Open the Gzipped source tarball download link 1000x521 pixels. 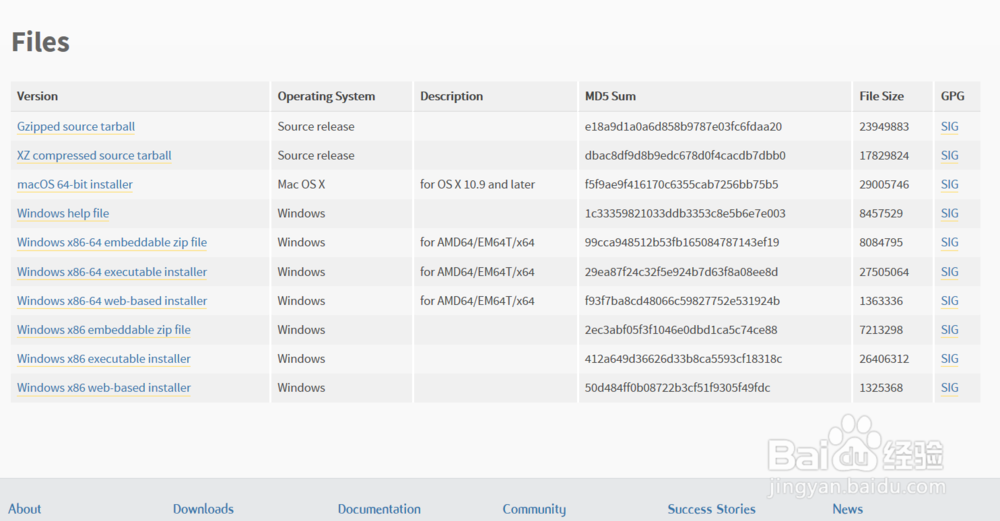(76, 127)
